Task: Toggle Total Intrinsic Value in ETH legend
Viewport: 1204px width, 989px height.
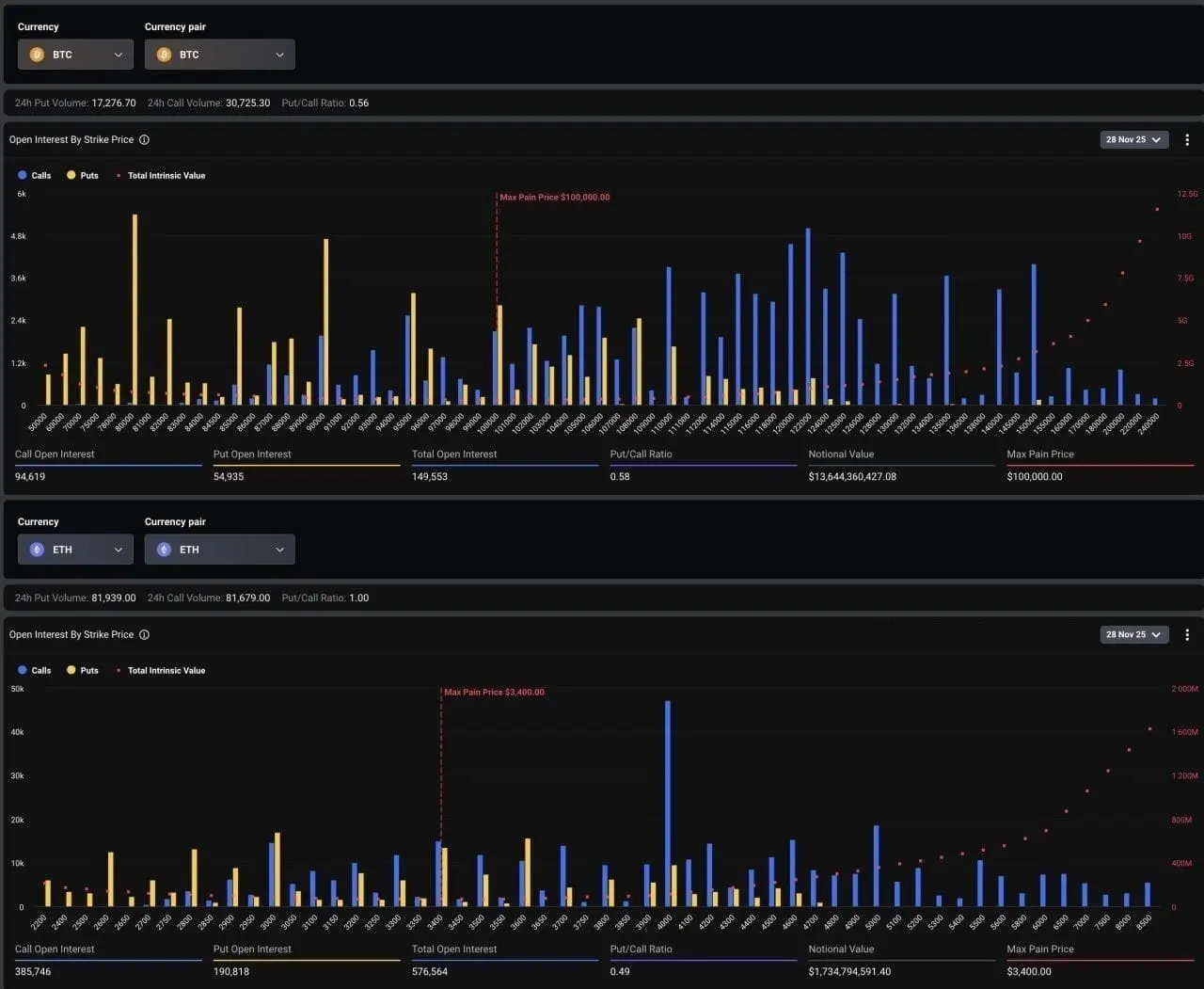Action: point(160,670)
